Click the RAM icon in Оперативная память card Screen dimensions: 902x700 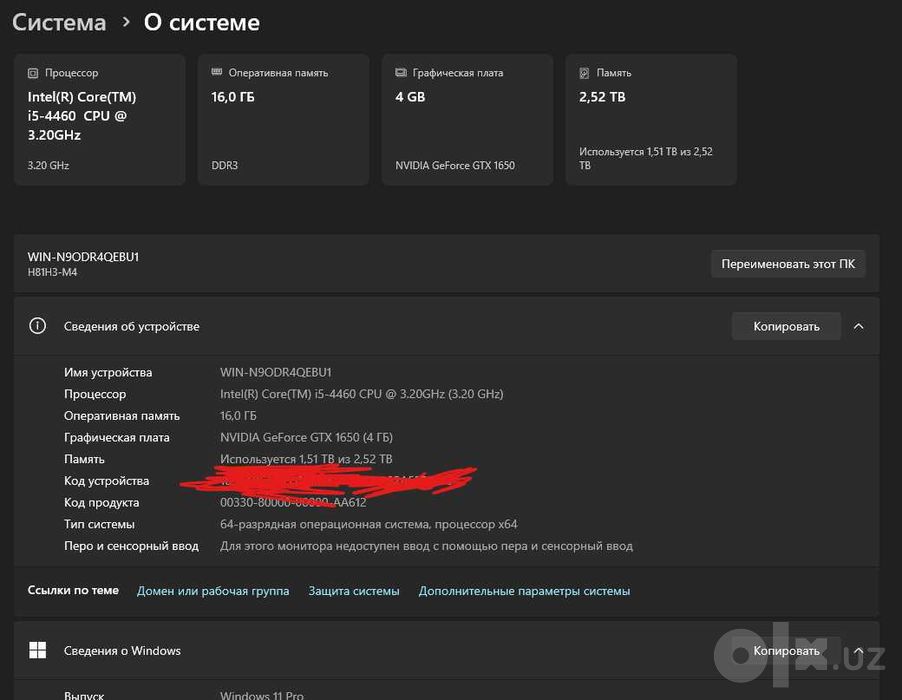coord(216,72)
